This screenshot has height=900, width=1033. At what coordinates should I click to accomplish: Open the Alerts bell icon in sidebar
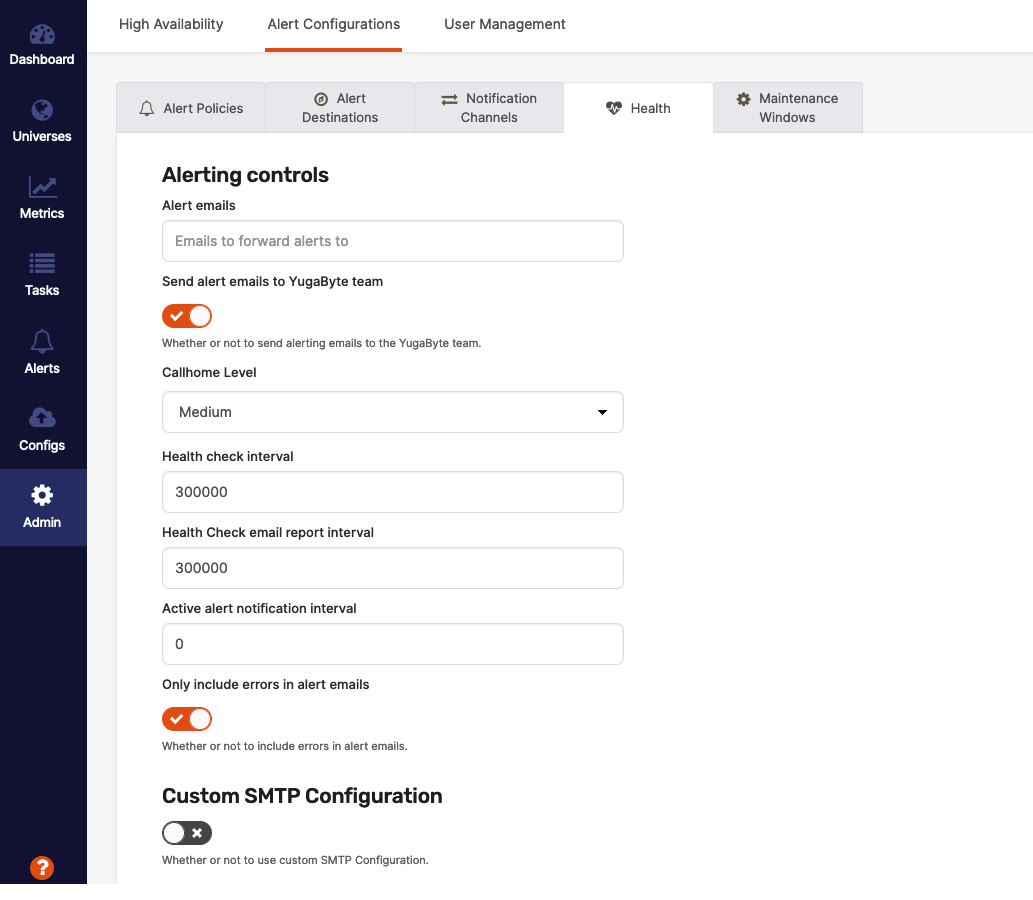coord(42,342)
